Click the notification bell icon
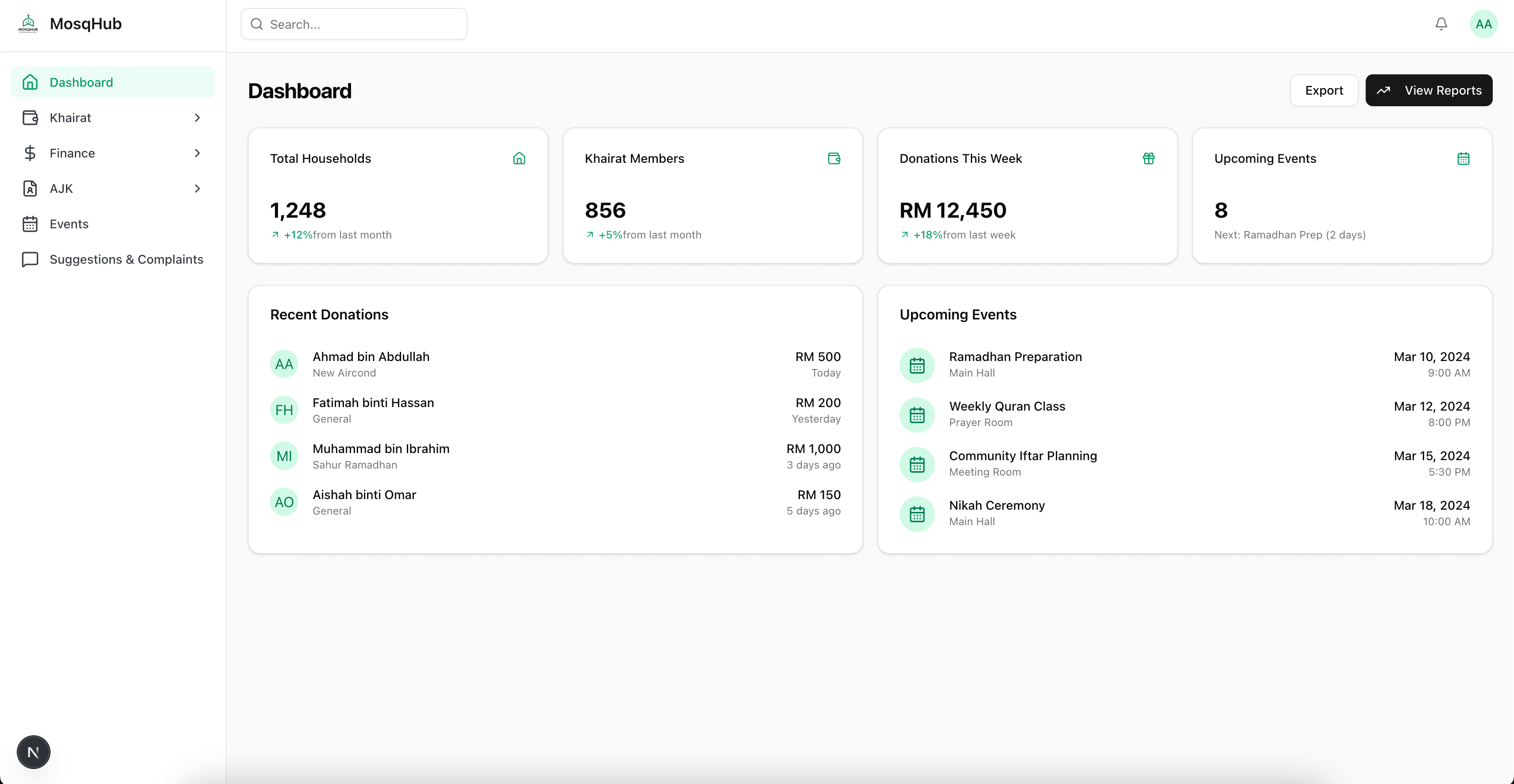This screenshot has height=784, width=1514. click(1441, 24)
